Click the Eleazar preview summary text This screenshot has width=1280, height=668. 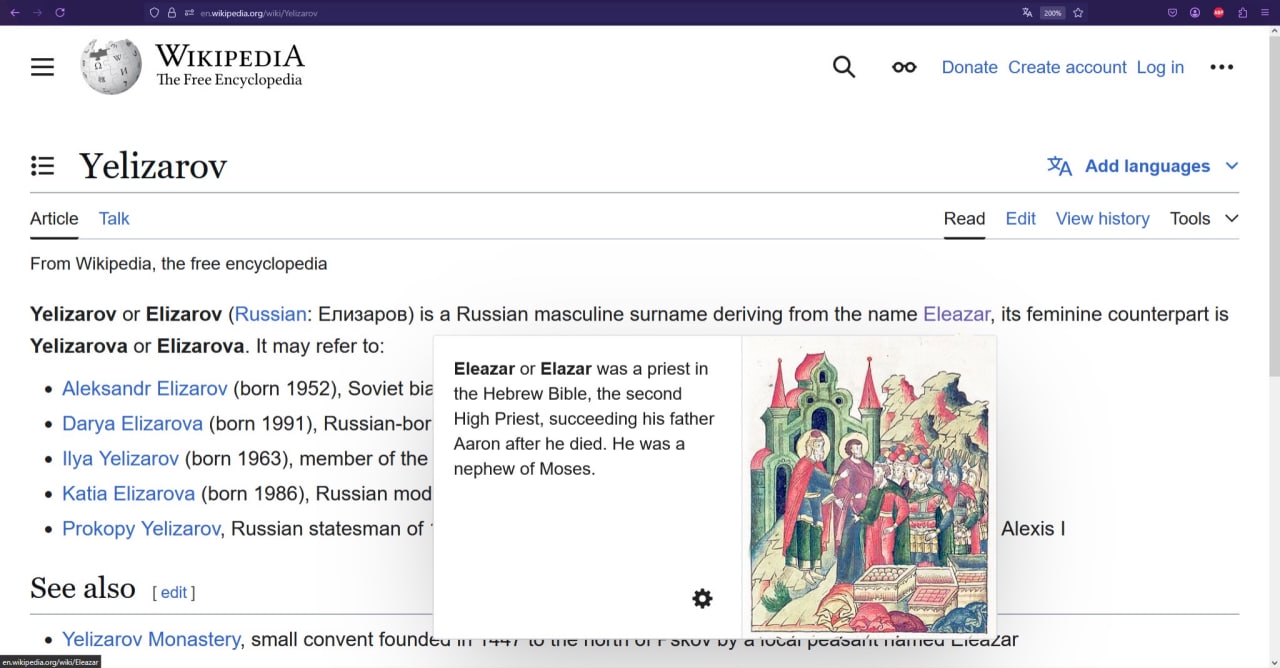tap(584, 418)
